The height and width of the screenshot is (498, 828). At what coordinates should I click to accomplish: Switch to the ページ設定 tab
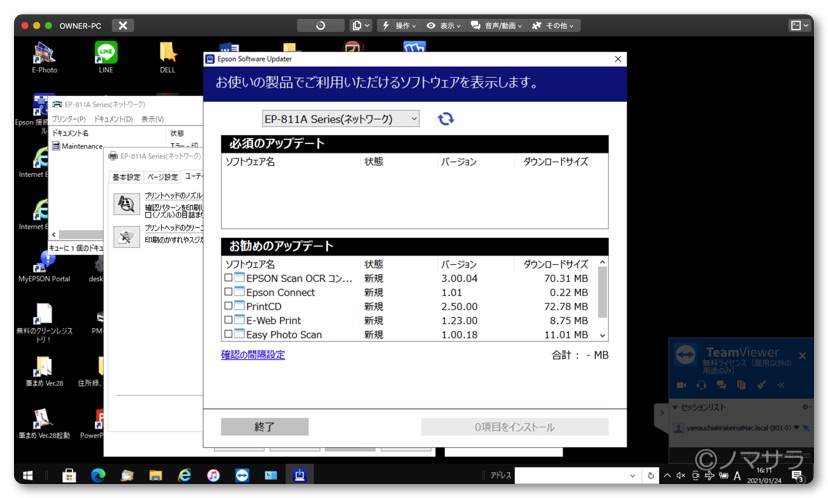pyautogui.click(x=163, y=177)
